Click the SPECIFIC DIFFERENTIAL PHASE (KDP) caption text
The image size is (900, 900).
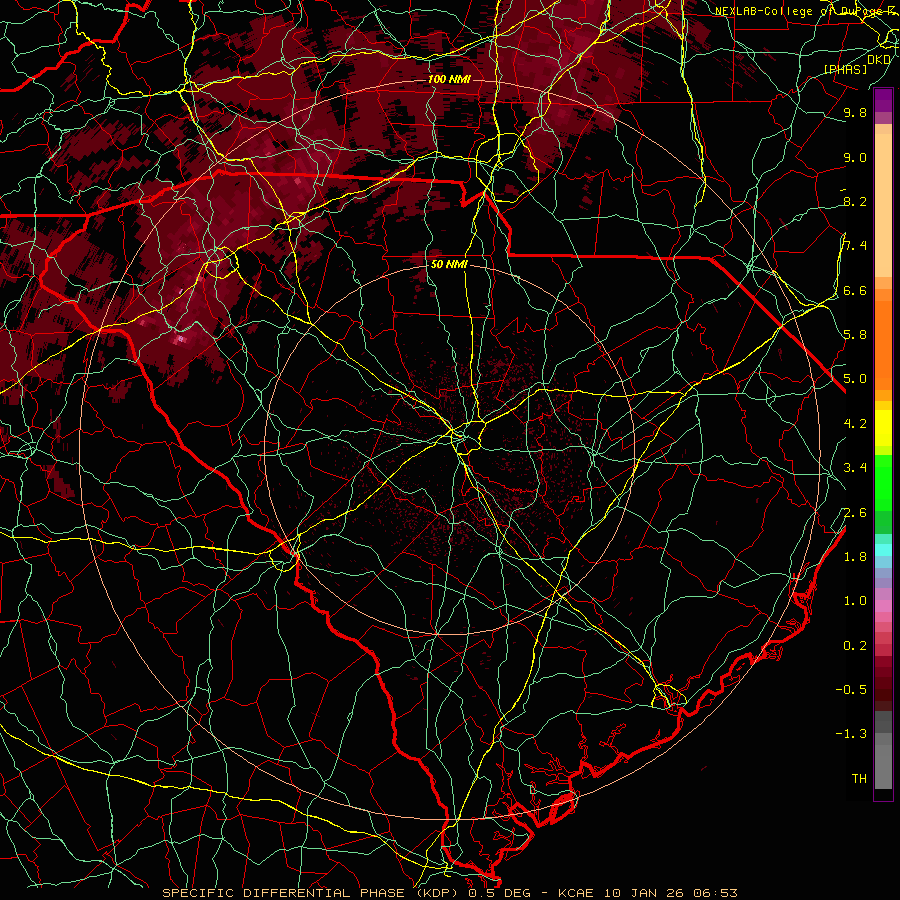point(312,893)
